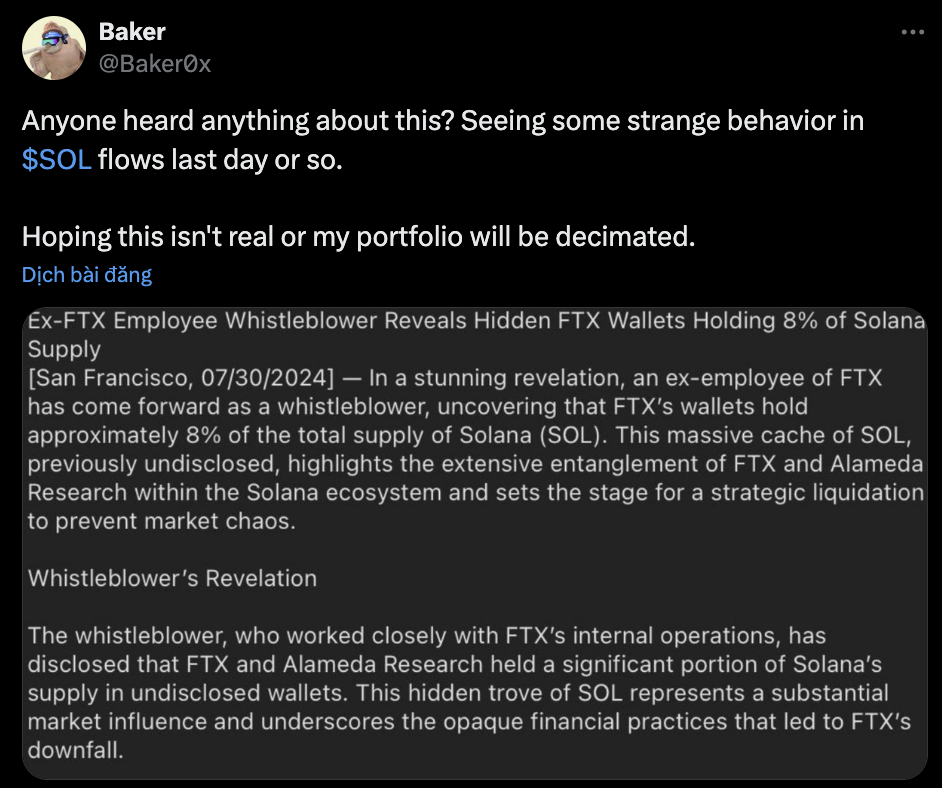Viewport: 942px width, 788px height.
Task: Open the $SOL cashtag link
Action: 56,160
